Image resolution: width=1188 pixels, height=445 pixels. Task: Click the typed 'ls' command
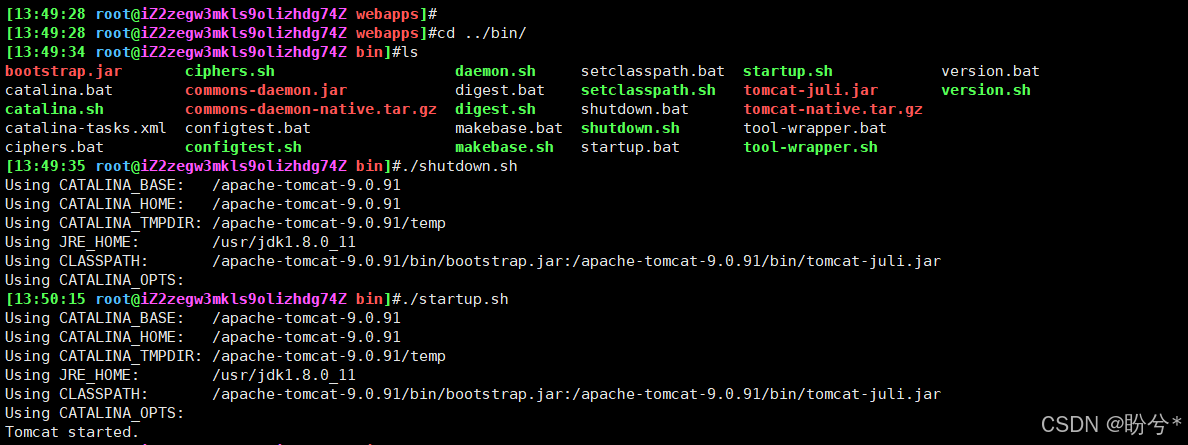[x=409, y=52]
